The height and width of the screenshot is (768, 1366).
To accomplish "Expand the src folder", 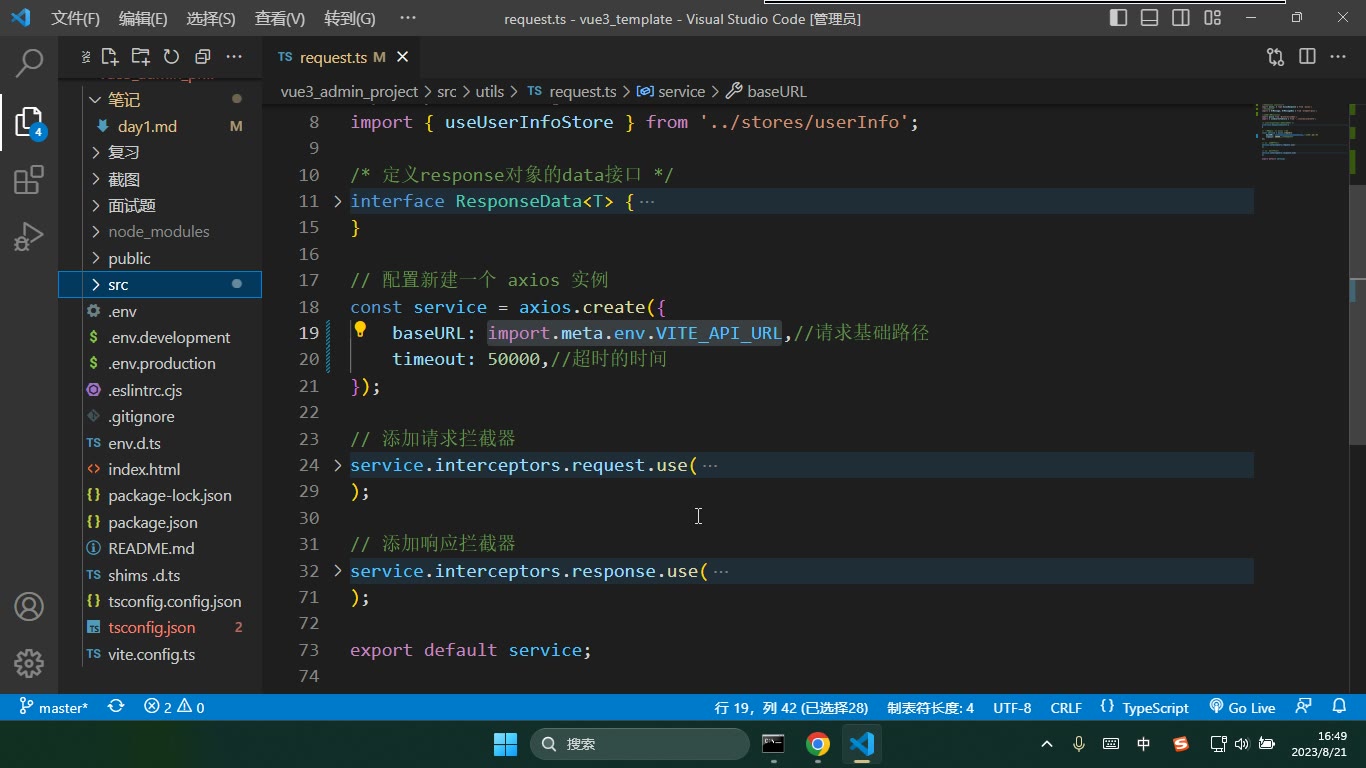I will pos(160,284).
